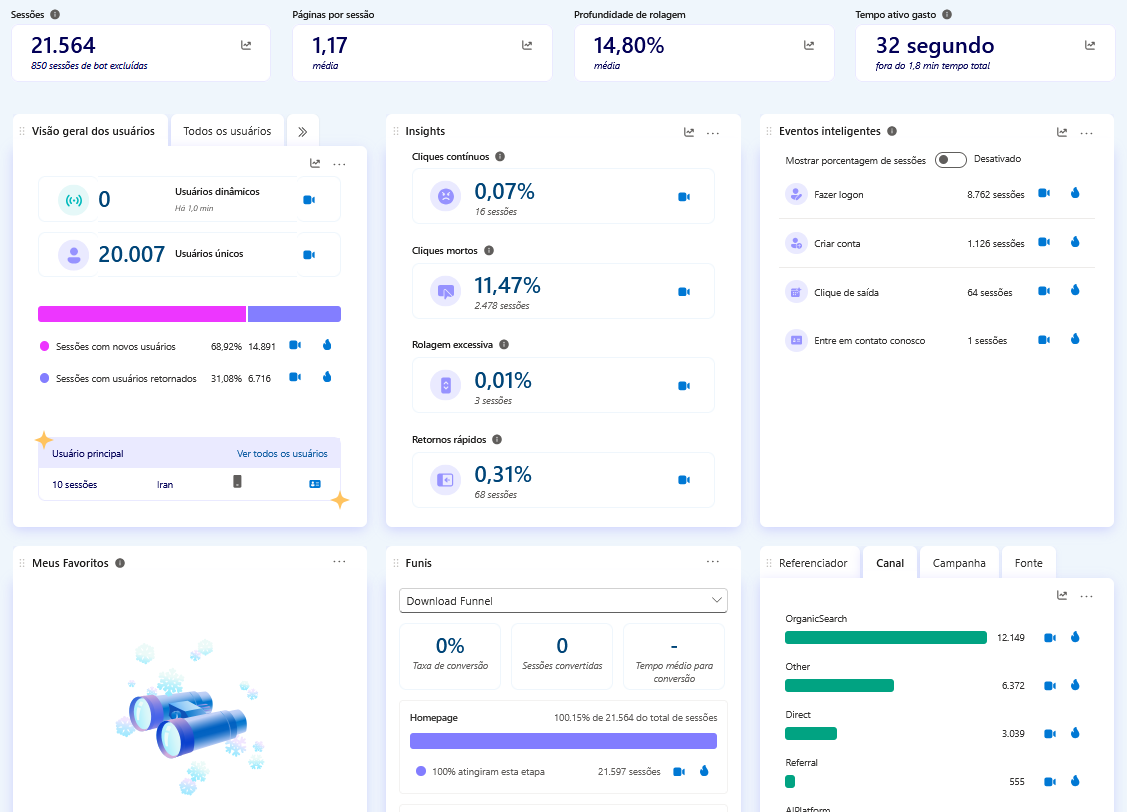Open trend chart for Sessões card
Screen dimensions: 1127x812
point(246,45)
